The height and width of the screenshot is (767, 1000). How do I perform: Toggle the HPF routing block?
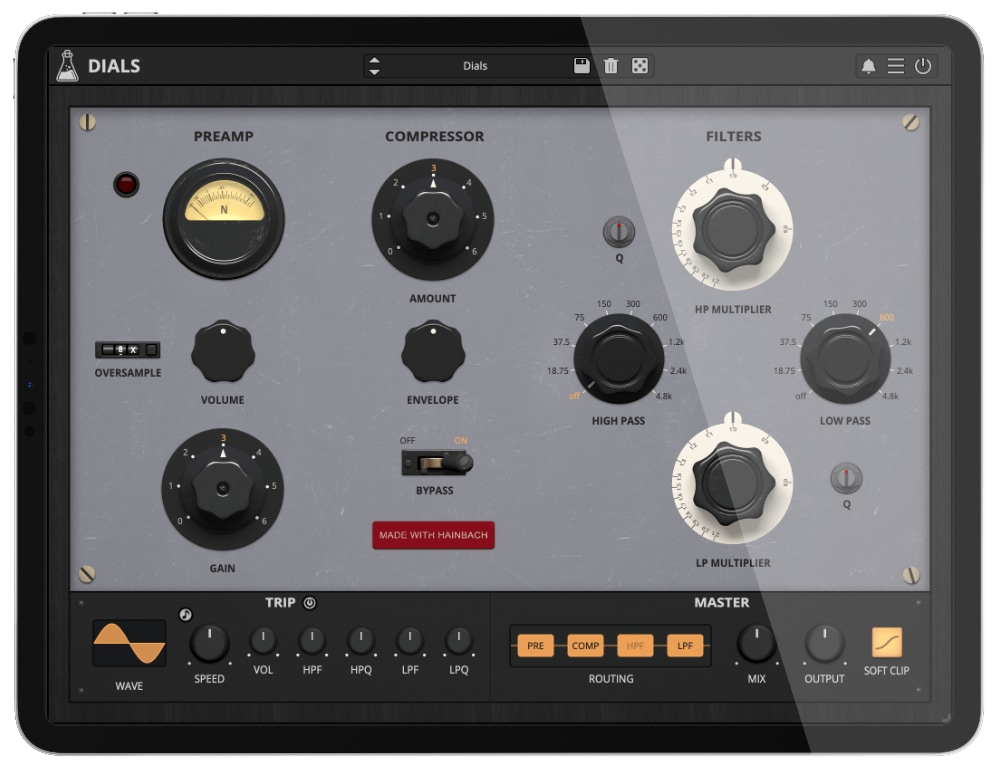click(635, 646)
